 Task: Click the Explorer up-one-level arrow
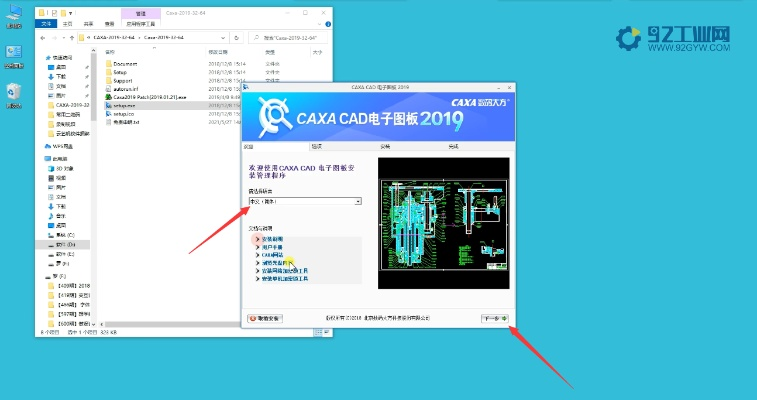pos(72,38)
